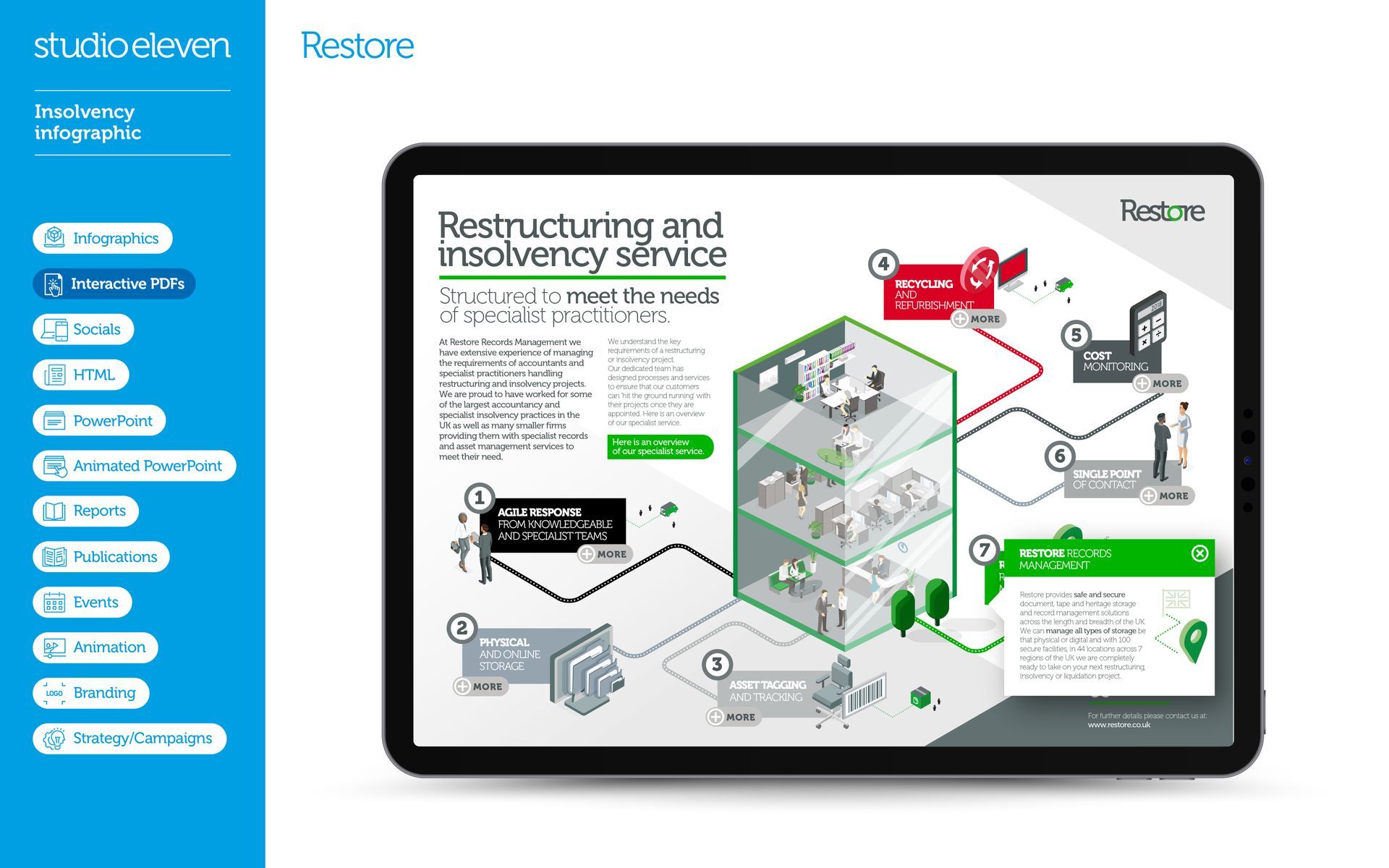The width and height of the screenshot is (1389, 868).
Task: Click the green map pin icon in popup
Action: click(1194, 640)
